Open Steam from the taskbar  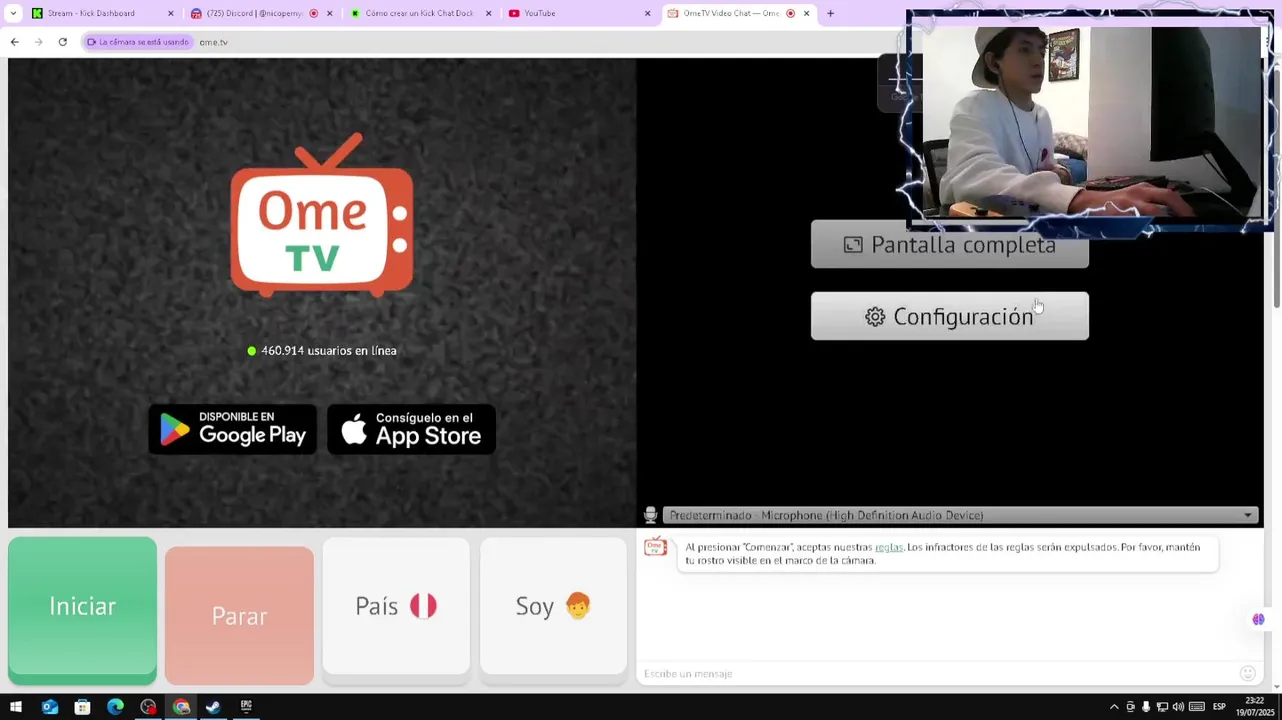click(x=213, y=707)
